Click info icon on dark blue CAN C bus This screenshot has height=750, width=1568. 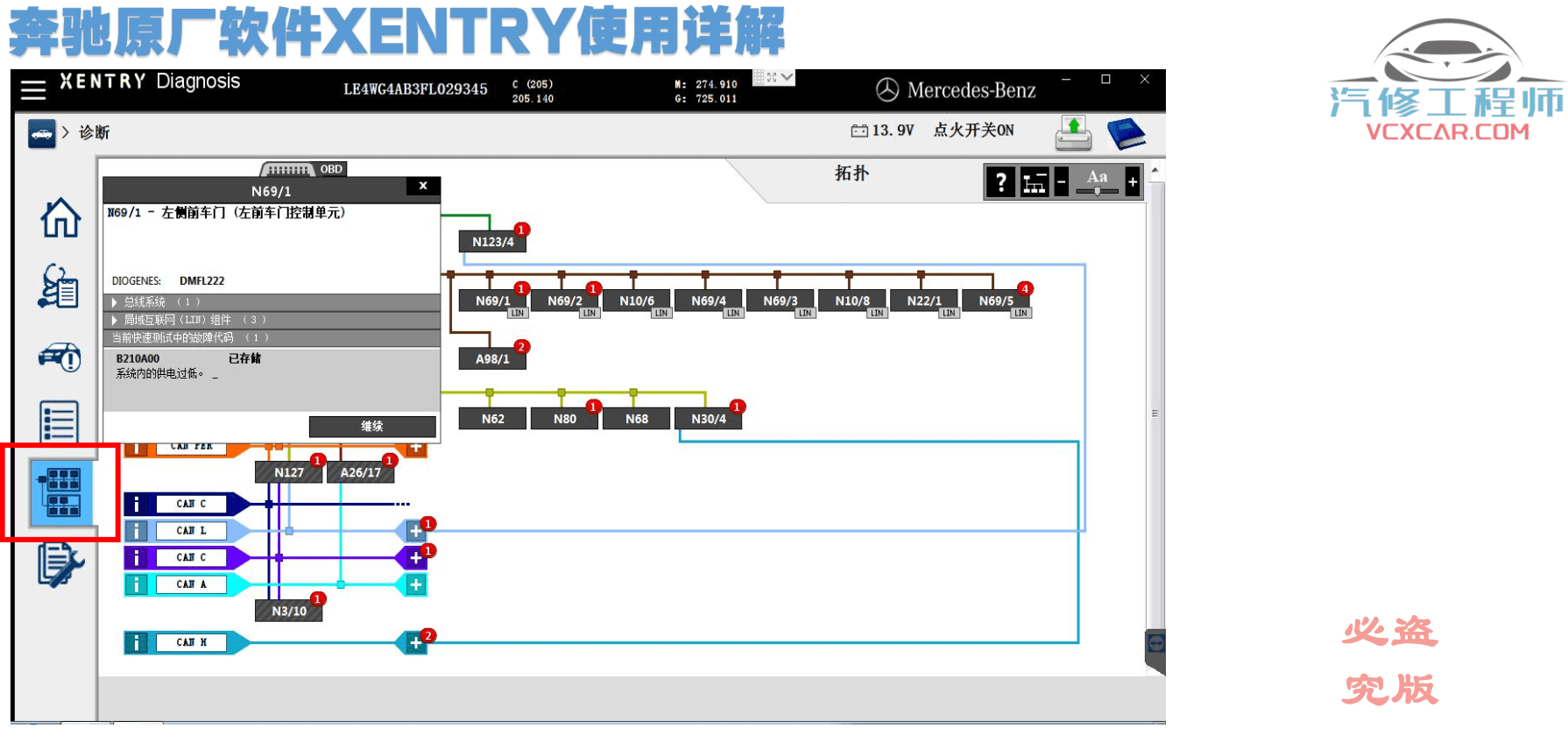pos(137,504)
